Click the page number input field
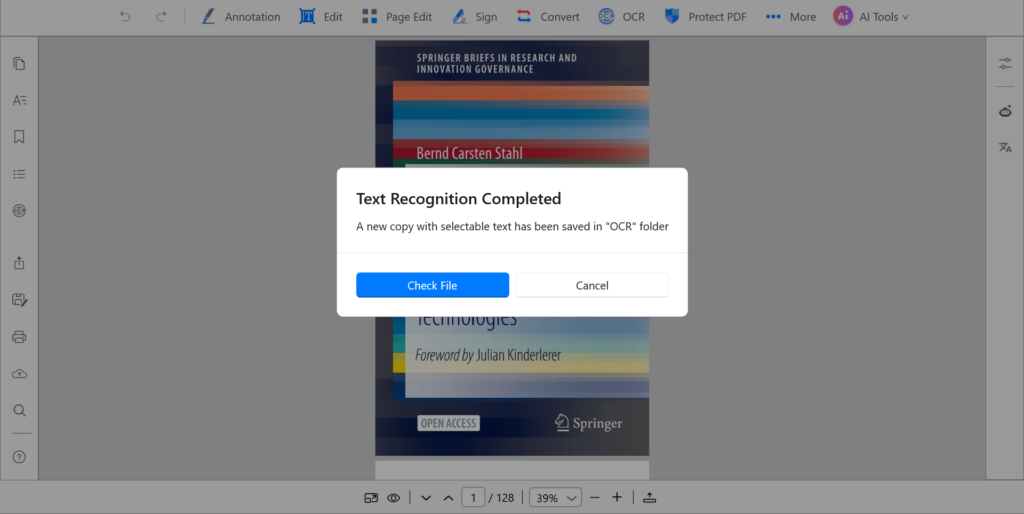Image resolution: width=1024 pixels, height=514 pixels. click(x=474, y=497)
